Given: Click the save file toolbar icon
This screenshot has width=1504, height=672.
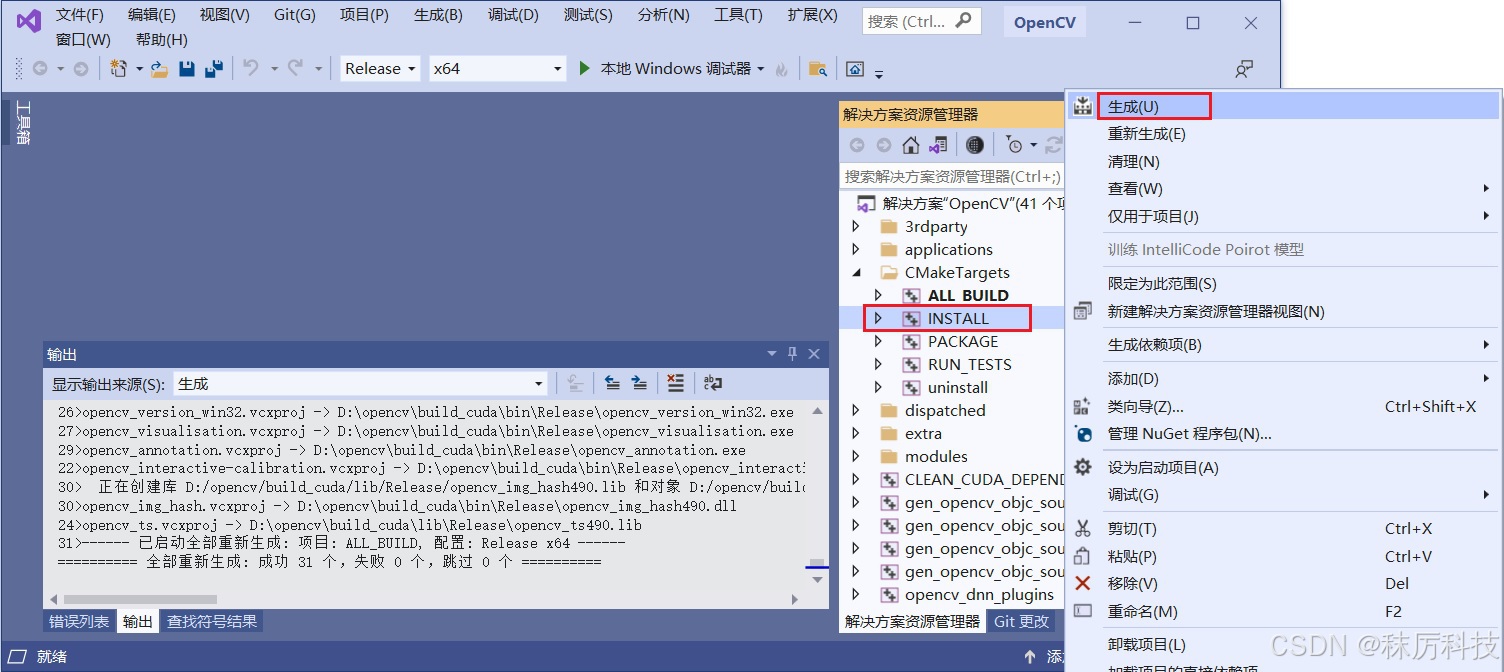Looking at the screenshot, I should [186, 68].
